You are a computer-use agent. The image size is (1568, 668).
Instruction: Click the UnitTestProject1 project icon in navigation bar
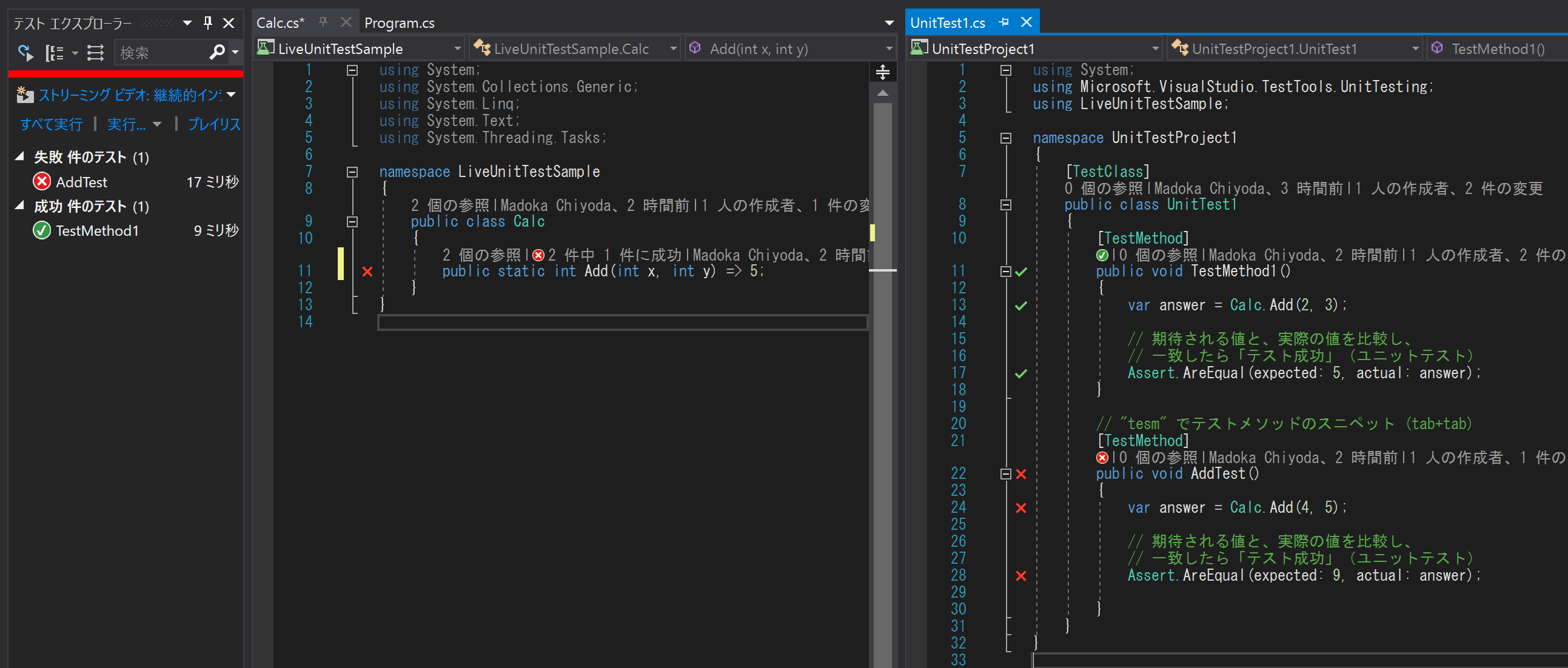point(919,47)
